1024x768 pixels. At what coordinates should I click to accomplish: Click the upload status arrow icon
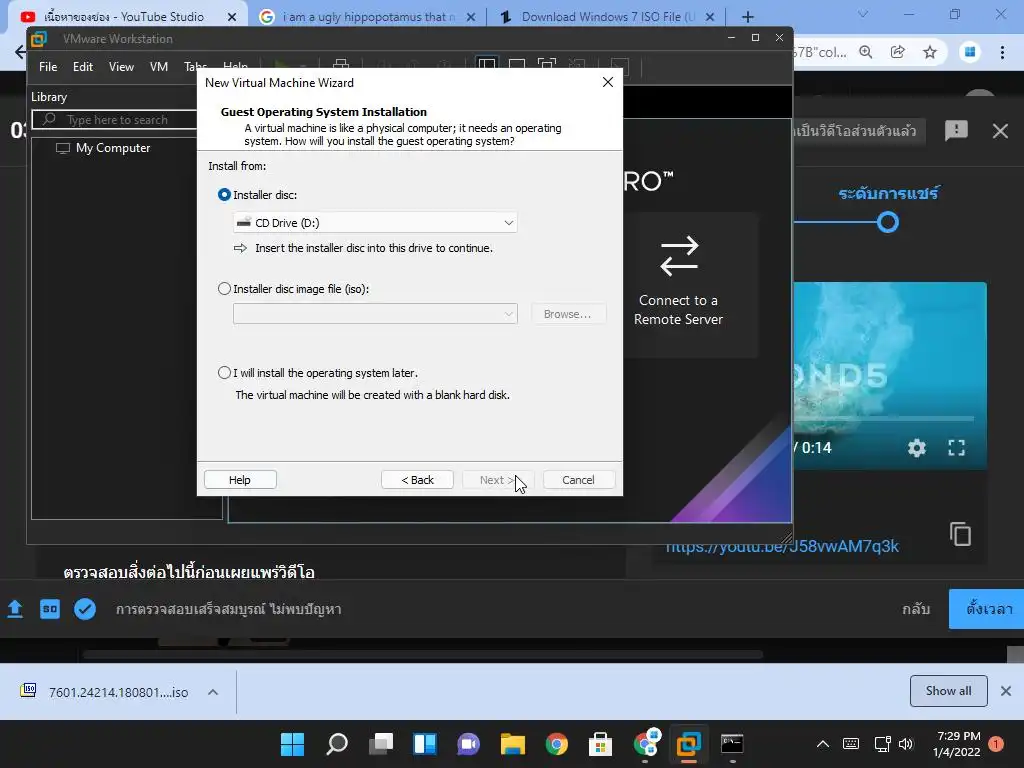tap(15, 609)
